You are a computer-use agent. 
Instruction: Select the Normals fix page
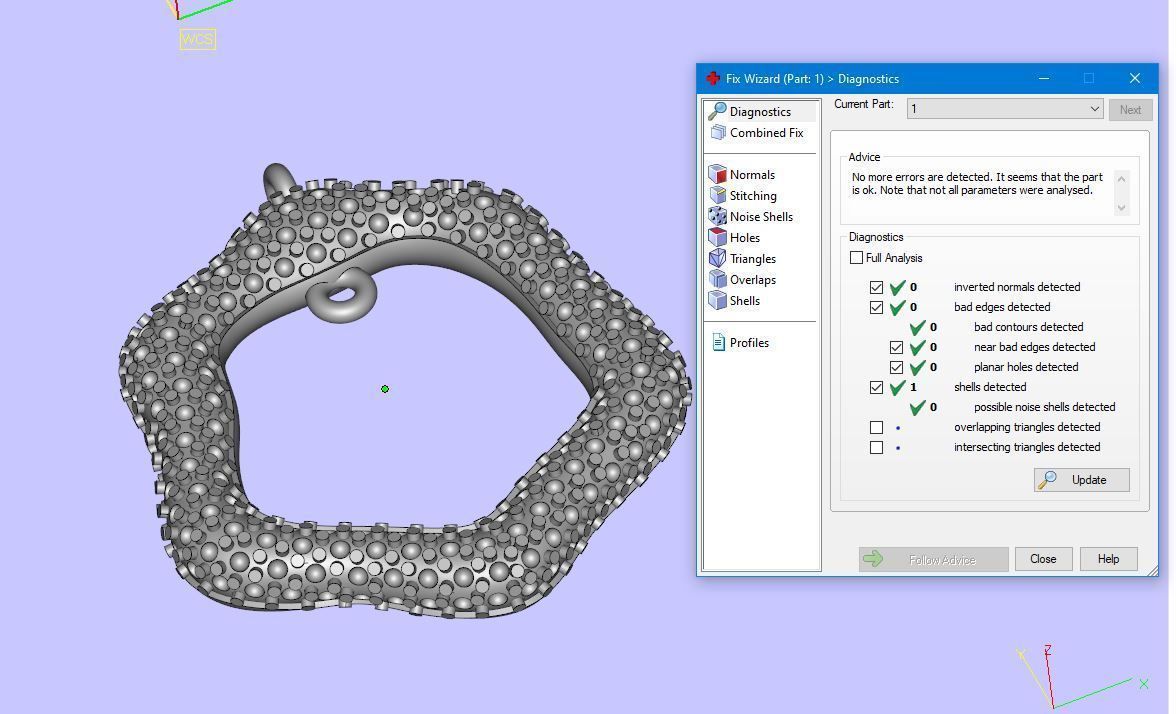pos(742,174)
